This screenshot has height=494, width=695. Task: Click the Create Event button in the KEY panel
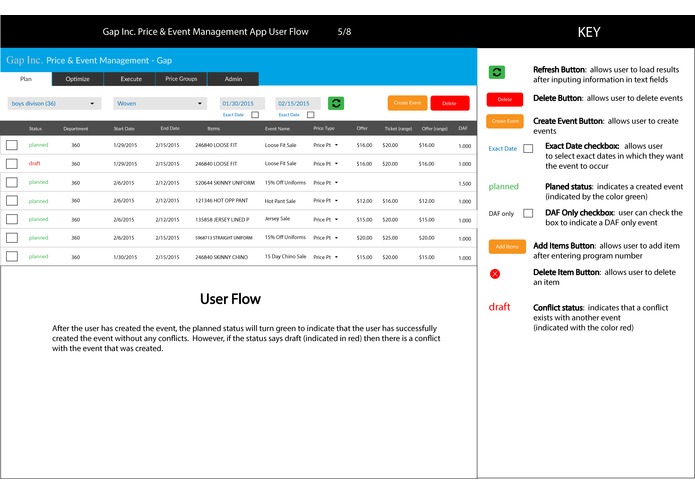(505, 121)
